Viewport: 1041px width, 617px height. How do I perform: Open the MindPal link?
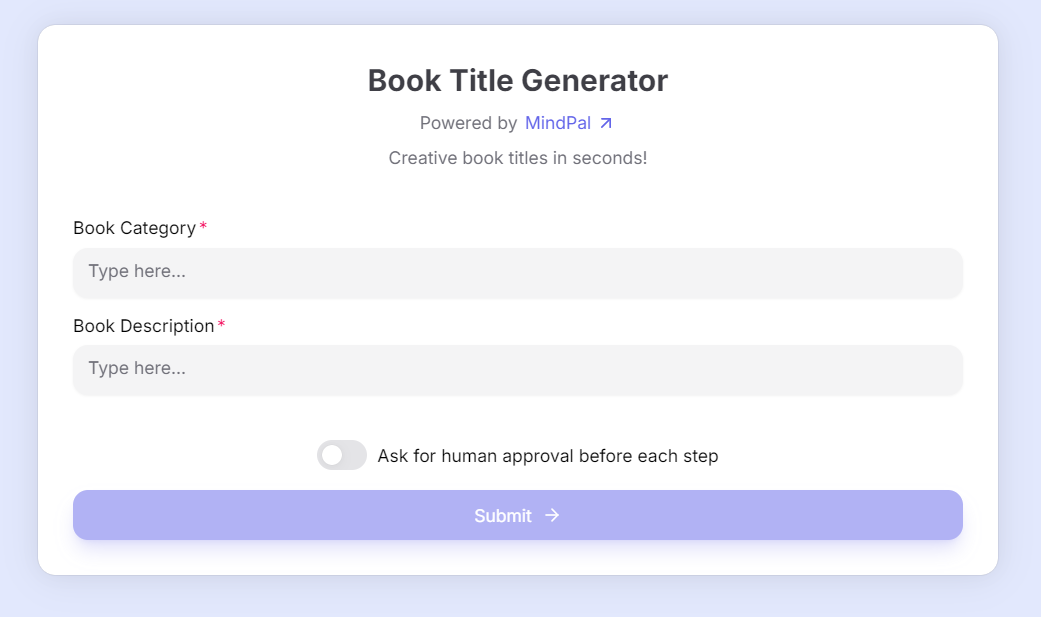557,123
